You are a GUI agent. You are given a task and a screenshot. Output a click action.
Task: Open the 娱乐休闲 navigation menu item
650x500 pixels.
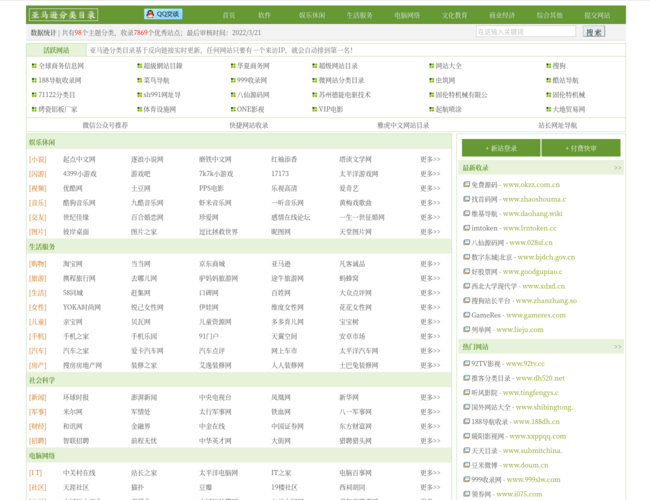coord(312,16)
